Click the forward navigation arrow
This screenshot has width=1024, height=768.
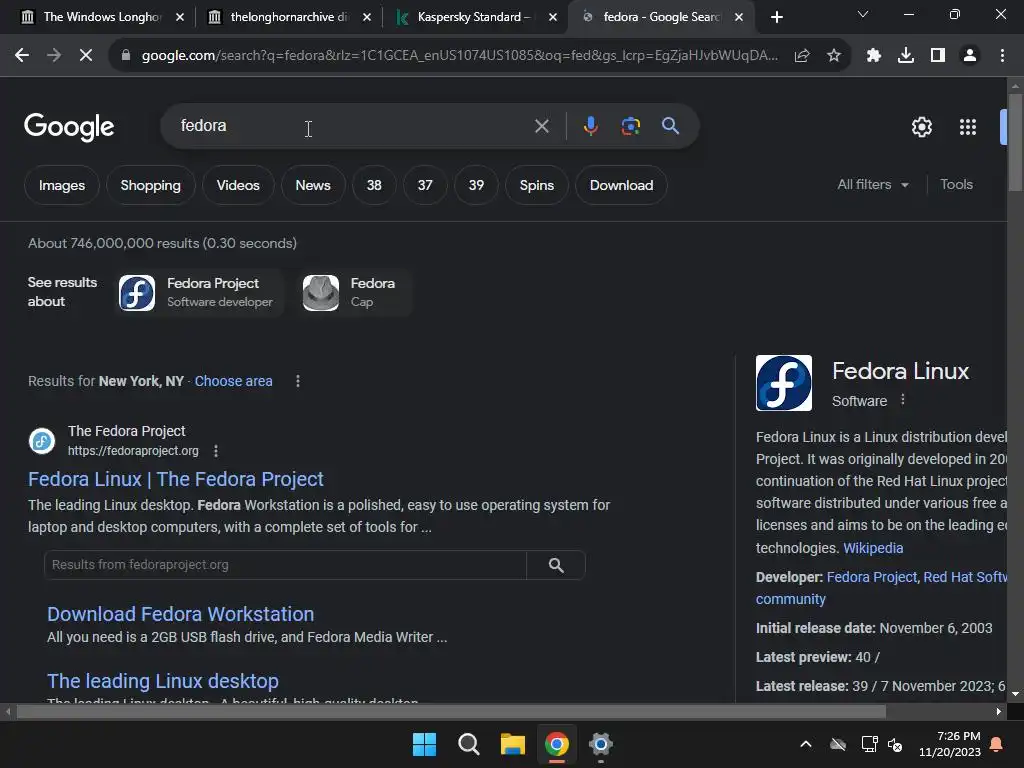point(54,56)
